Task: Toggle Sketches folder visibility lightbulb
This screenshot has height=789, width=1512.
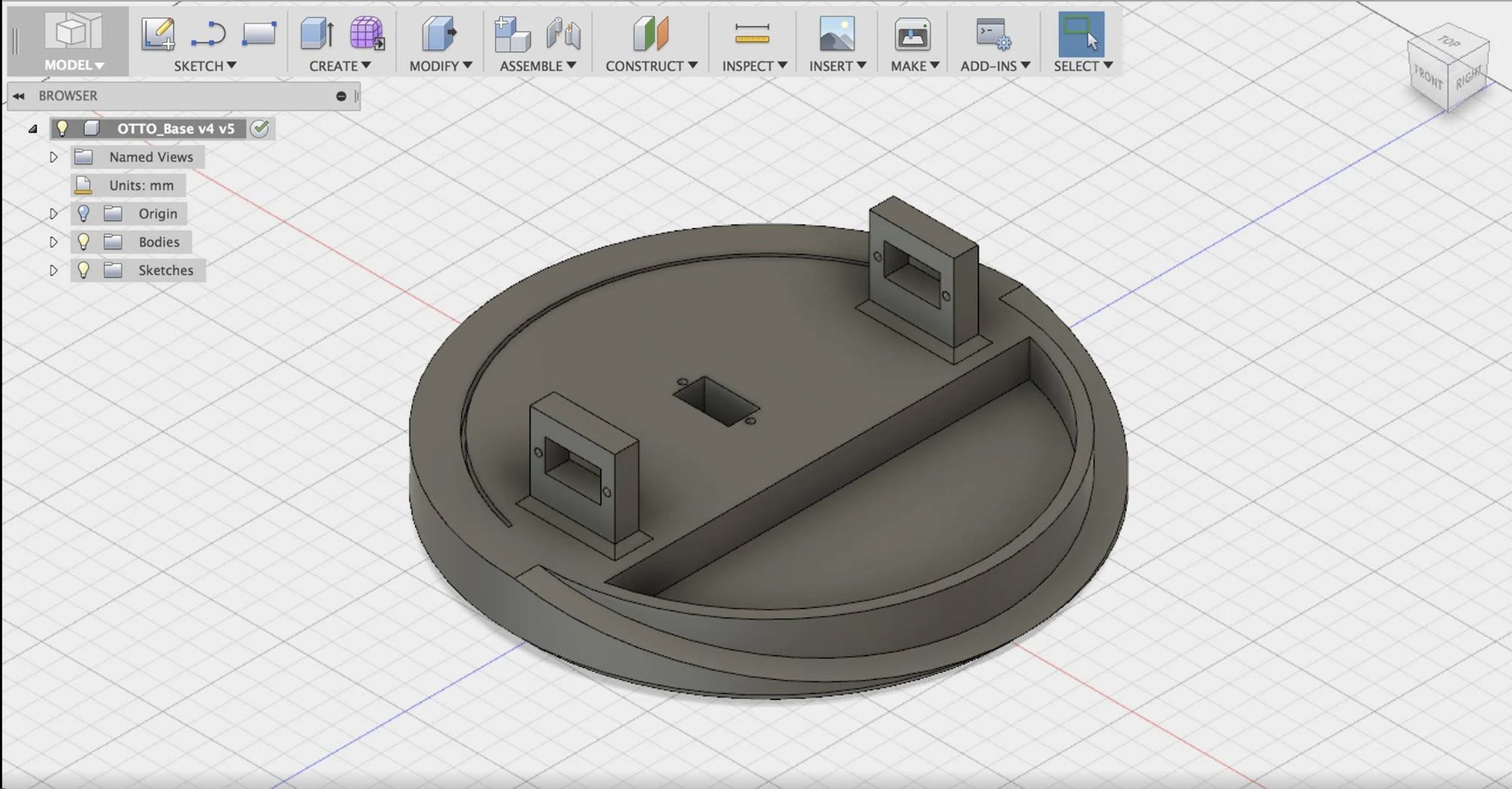Action: [x=84, y=270]
